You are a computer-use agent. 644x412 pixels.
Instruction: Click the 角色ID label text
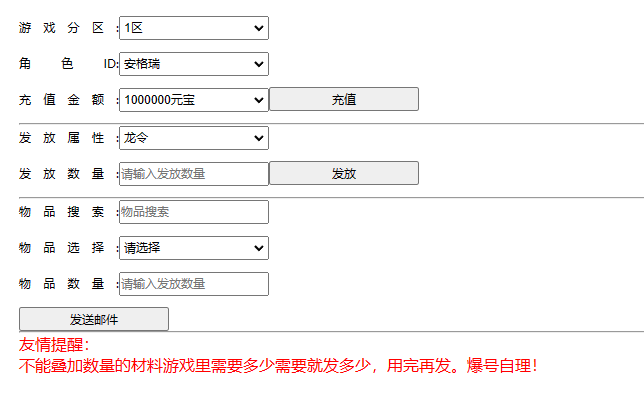tap(62, 64)
